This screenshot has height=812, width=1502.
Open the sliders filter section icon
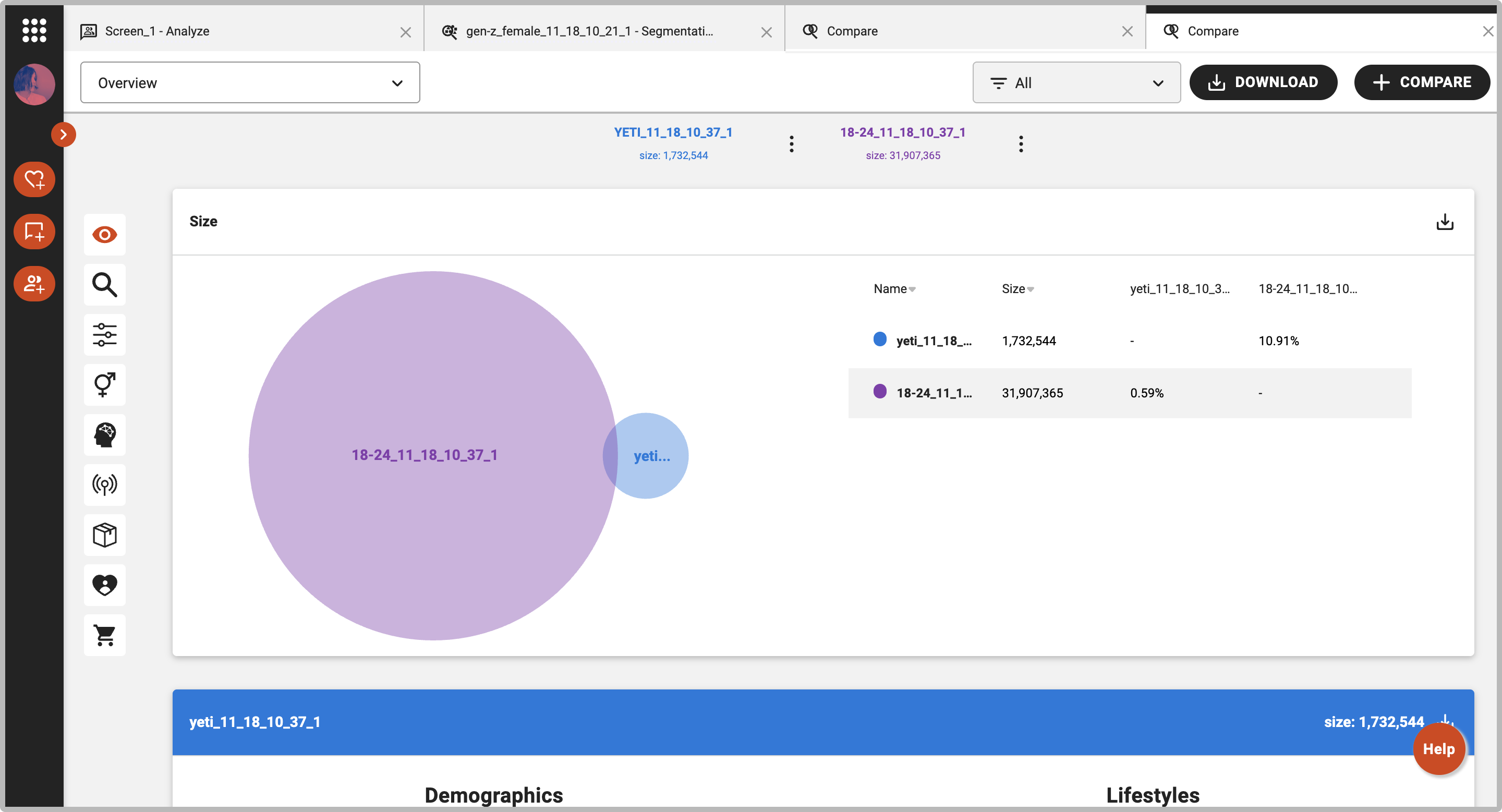(x=104, y=335)
